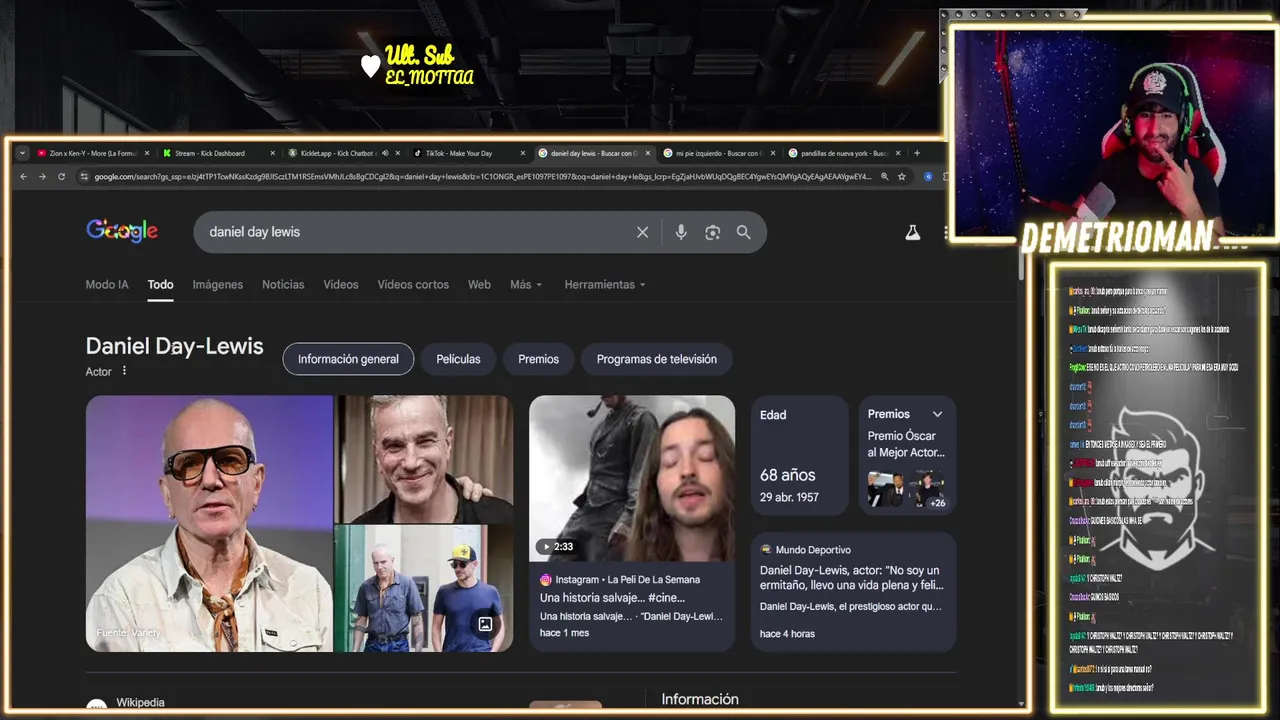Open the smiling gray-haired man photo
This screenshot has height=720, width=1280.
[424, 459]
